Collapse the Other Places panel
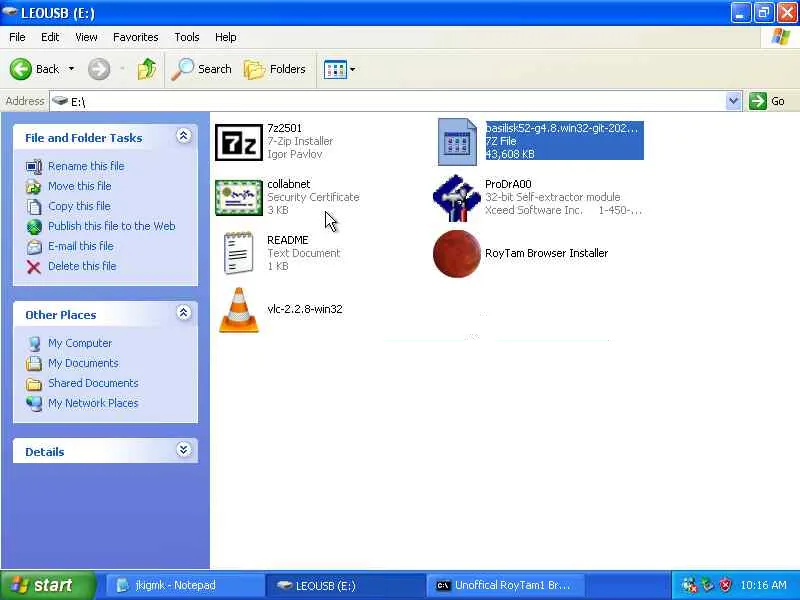This screenshot has height=600, width=800. (184, 312)
